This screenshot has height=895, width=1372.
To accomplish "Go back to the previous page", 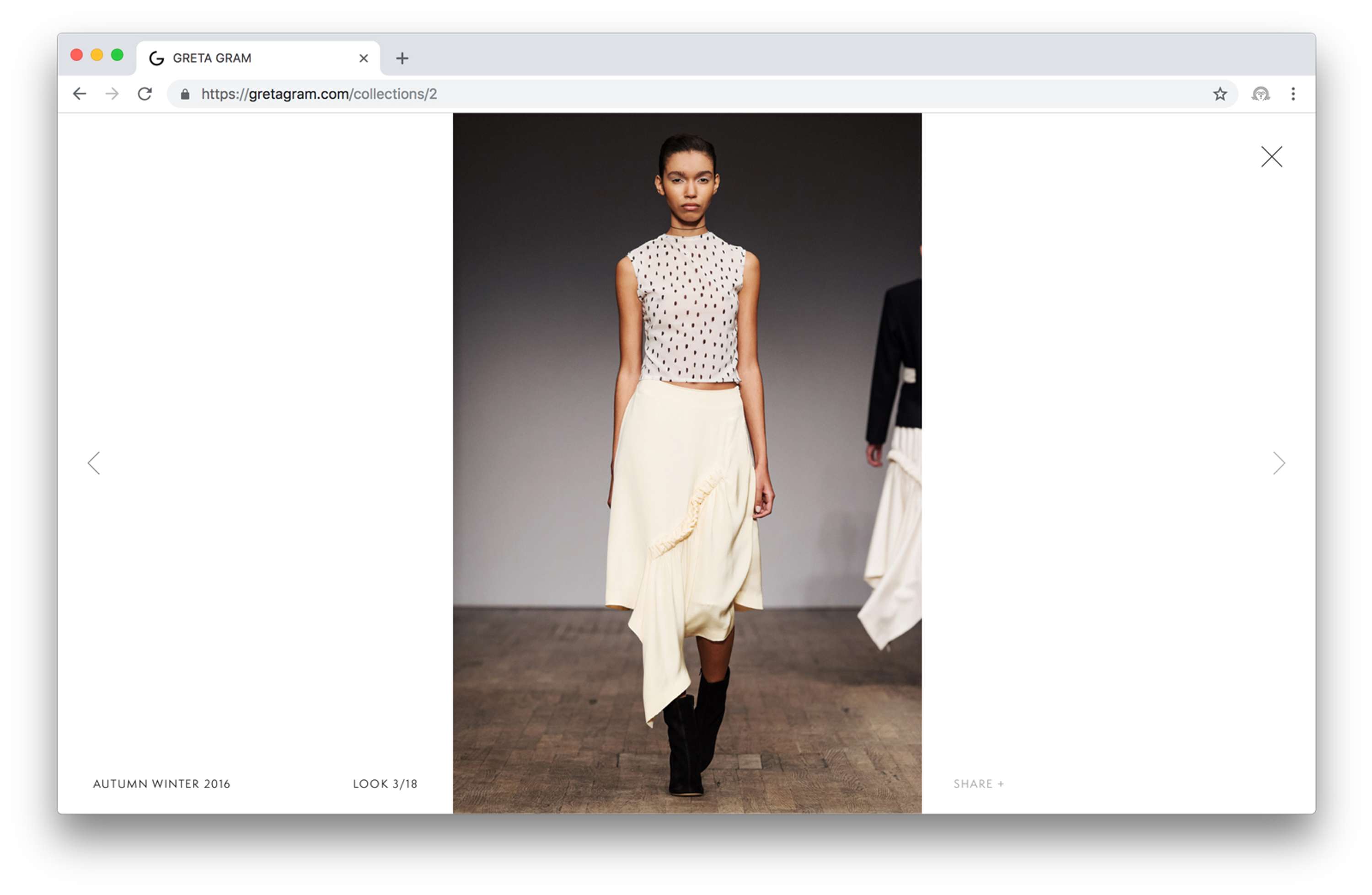I will (x=80, y=94).
